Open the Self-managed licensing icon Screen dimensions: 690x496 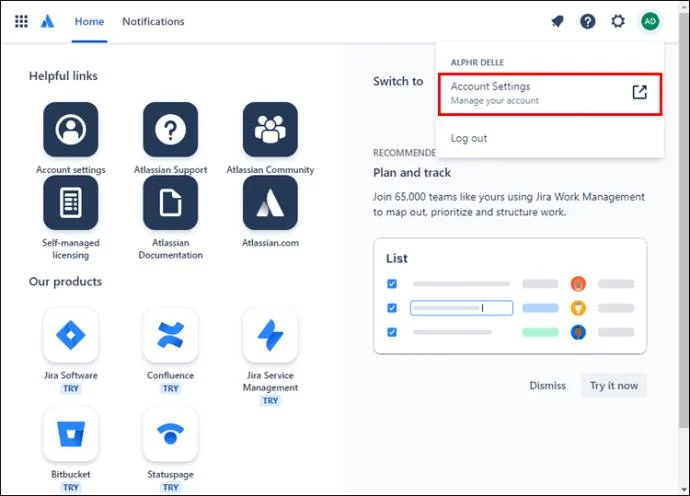tap(71, 202)
